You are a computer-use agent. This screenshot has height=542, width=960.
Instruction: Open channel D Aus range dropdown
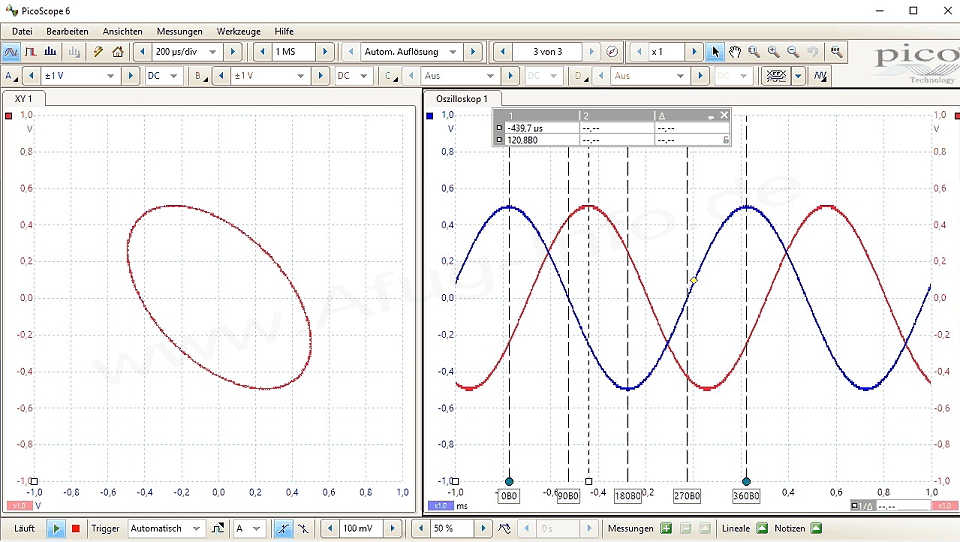pyautogui.click(x=680, y=76)
